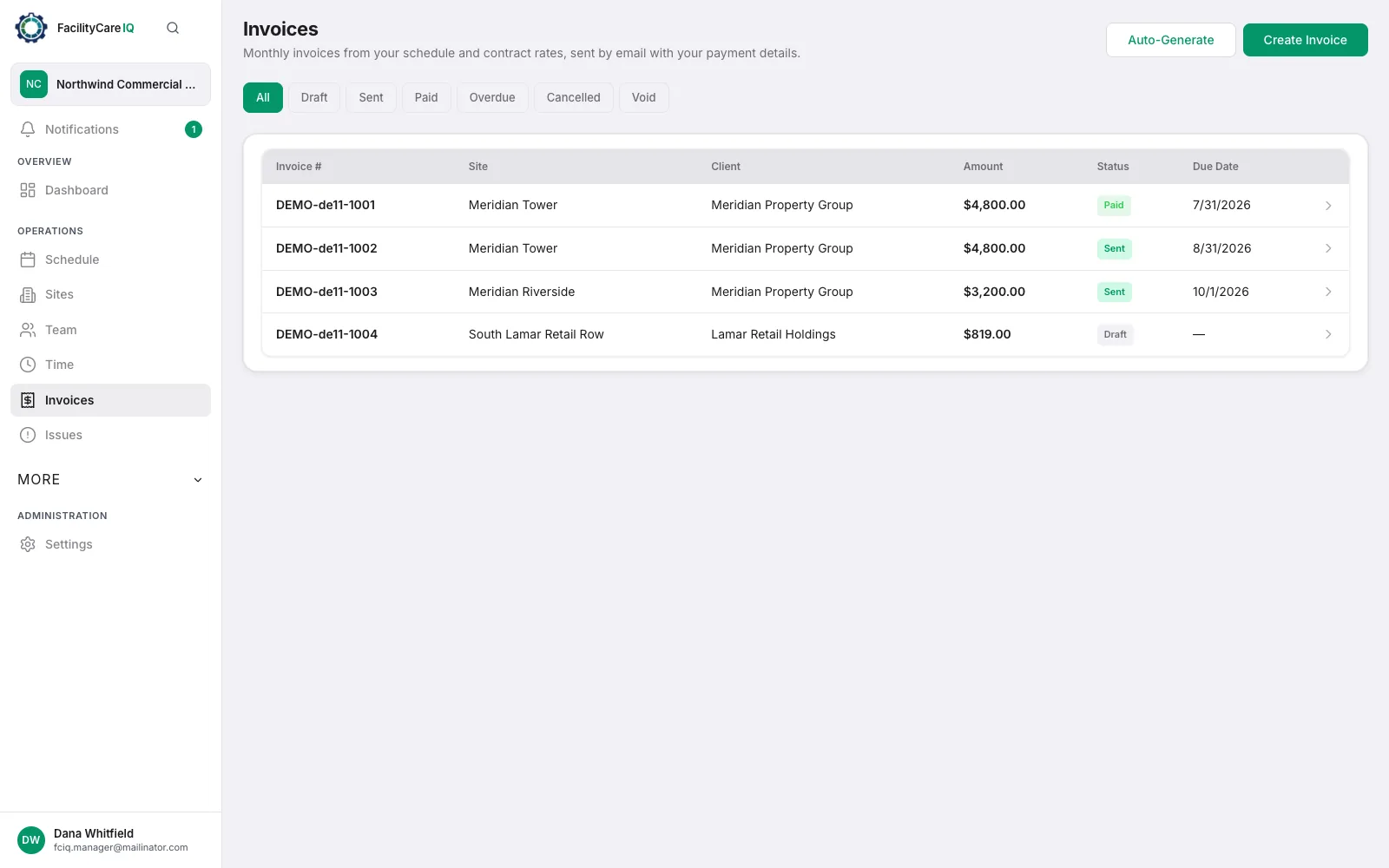
Task: Open invoice DEMO-de11-1003 via its row chevron
Action: 1328,292
